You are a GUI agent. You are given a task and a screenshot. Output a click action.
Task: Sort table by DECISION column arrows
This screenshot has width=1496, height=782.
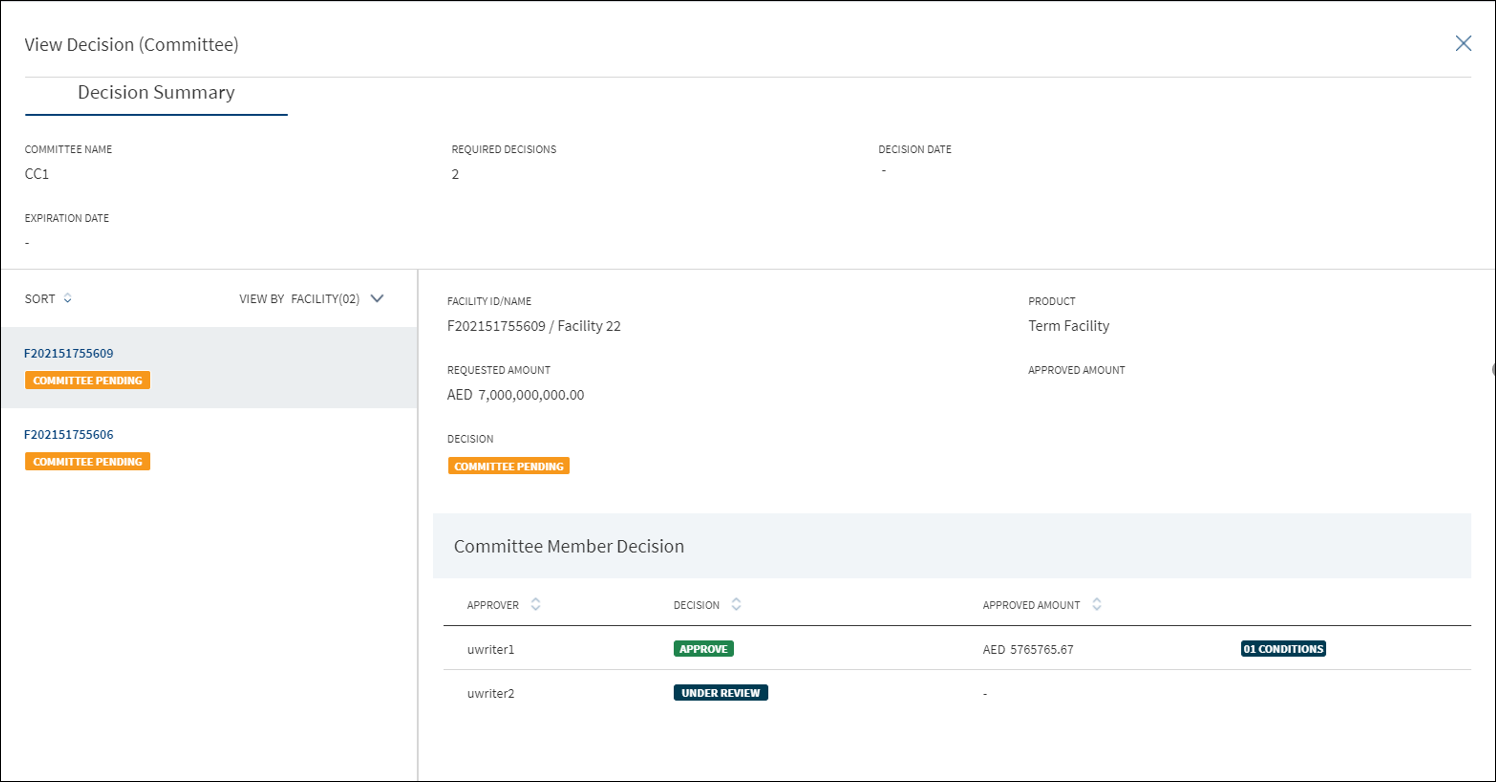click(x=737, y=605)
